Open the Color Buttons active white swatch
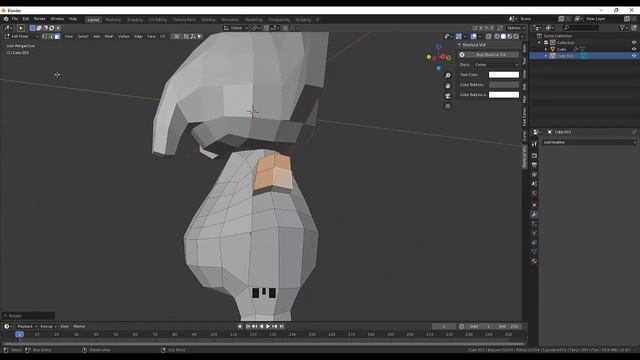 (504, 94)
